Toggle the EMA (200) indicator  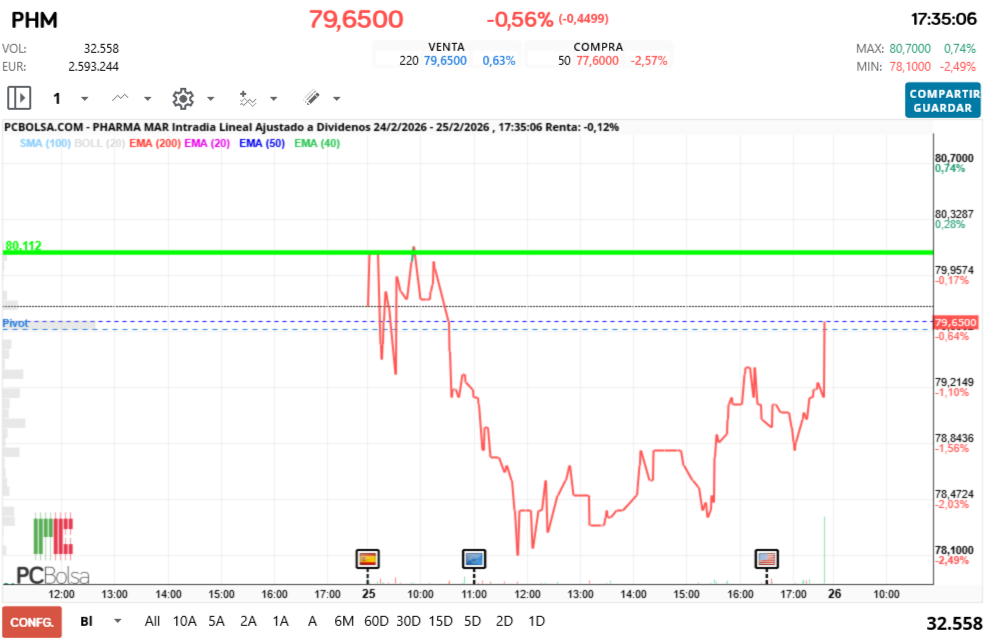click(153, 144)
